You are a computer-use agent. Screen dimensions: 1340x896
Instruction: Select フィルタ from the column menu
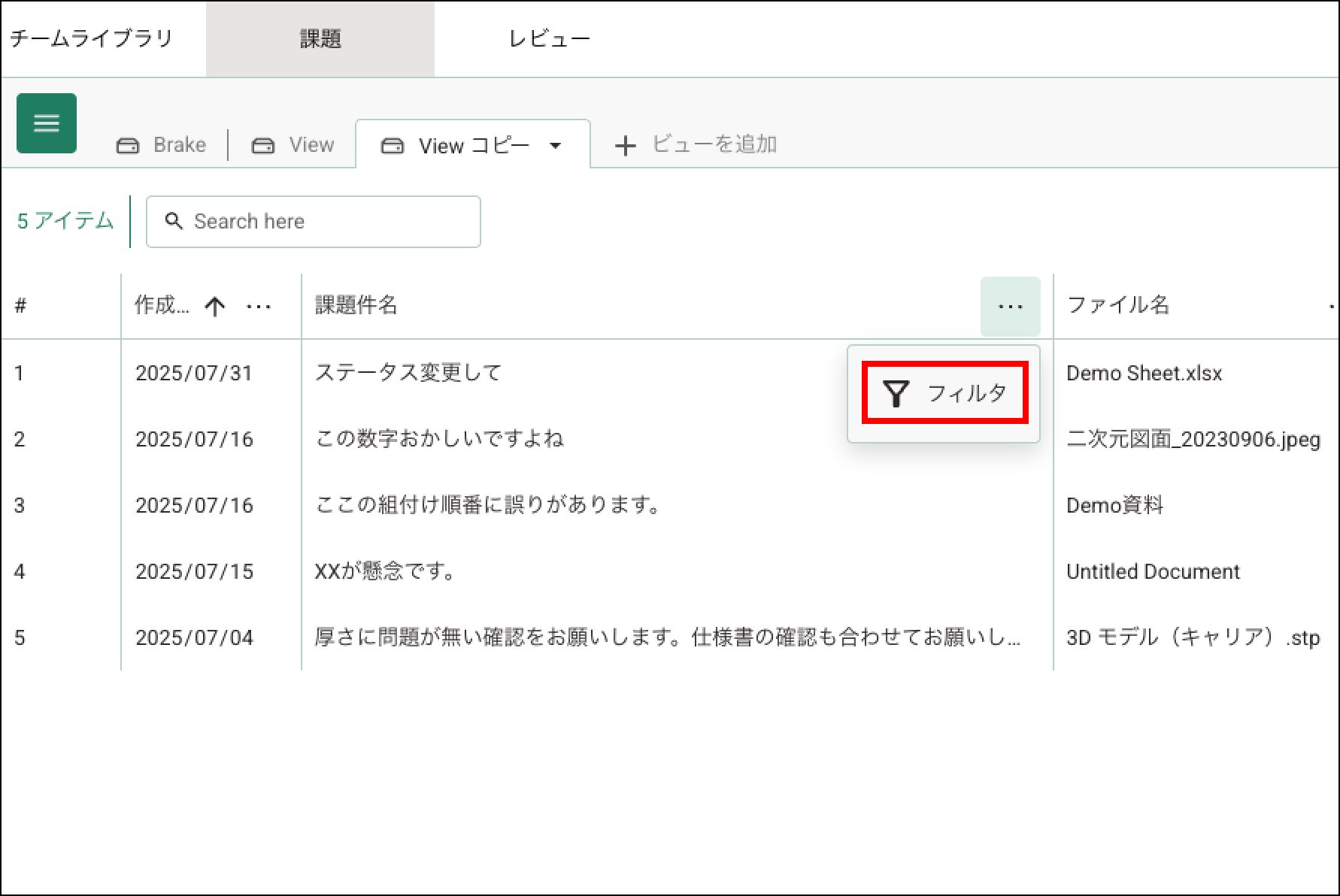[x=966, y=393]
